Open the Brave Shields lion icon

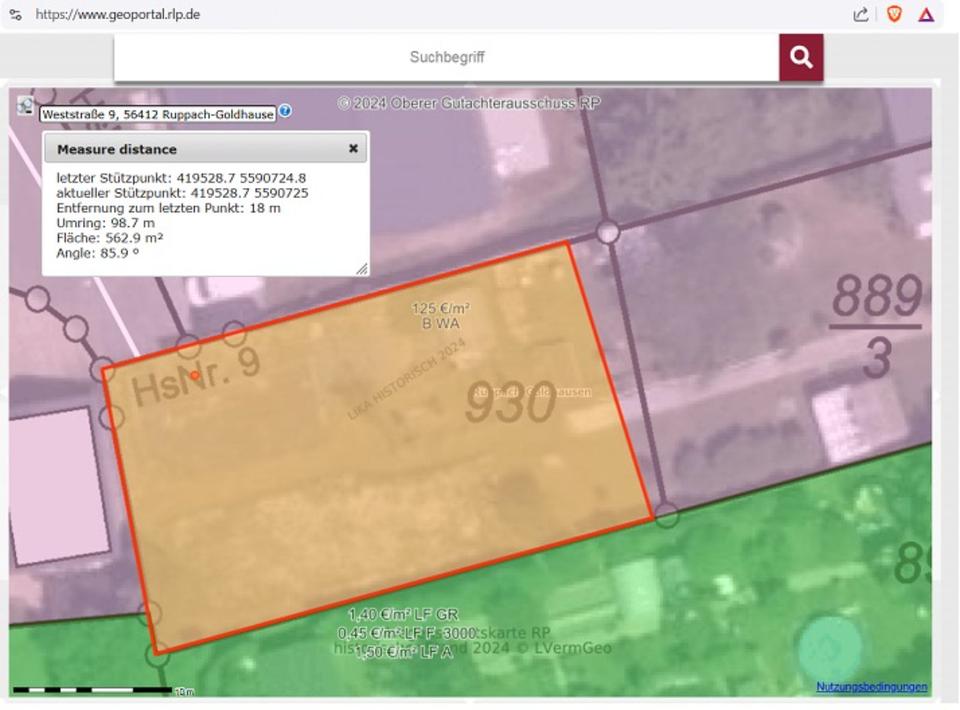point(894,14)
